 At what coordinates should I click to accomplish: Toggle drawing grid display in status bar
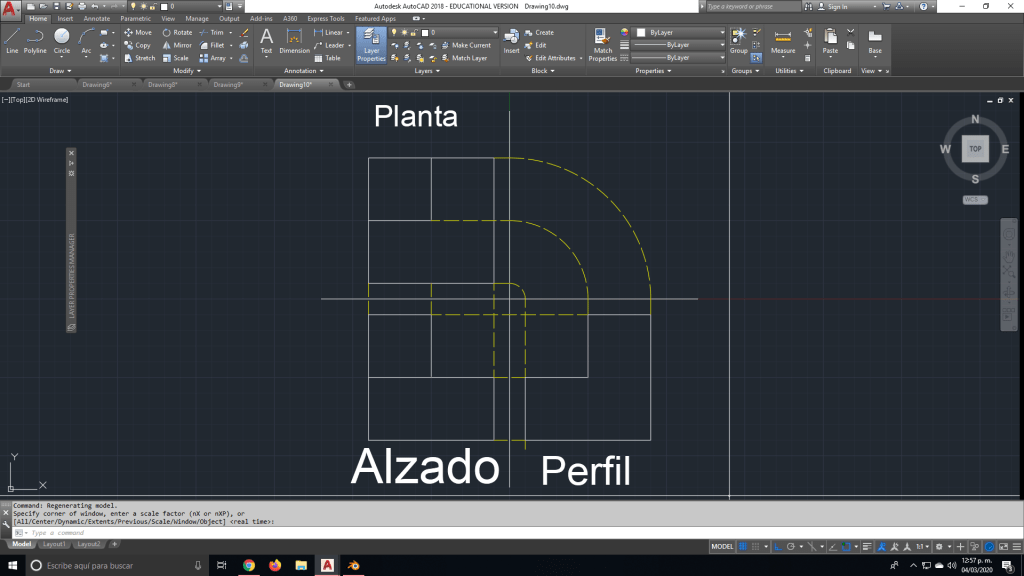[744, 547]
